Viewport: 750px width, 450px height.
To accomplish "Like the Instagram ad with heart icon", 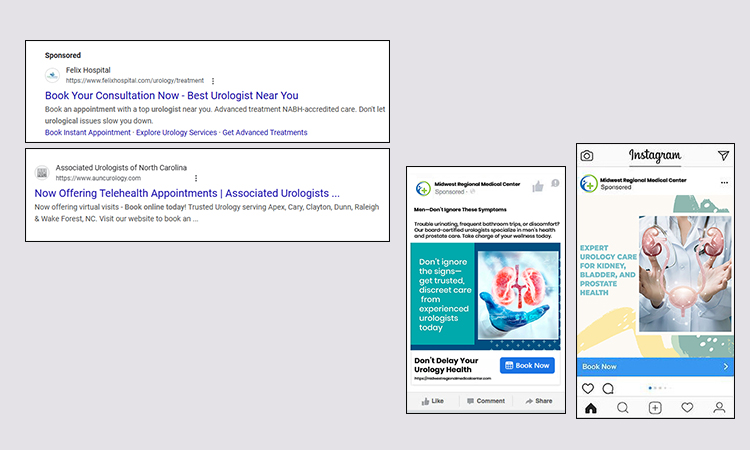I will [588, 388].
